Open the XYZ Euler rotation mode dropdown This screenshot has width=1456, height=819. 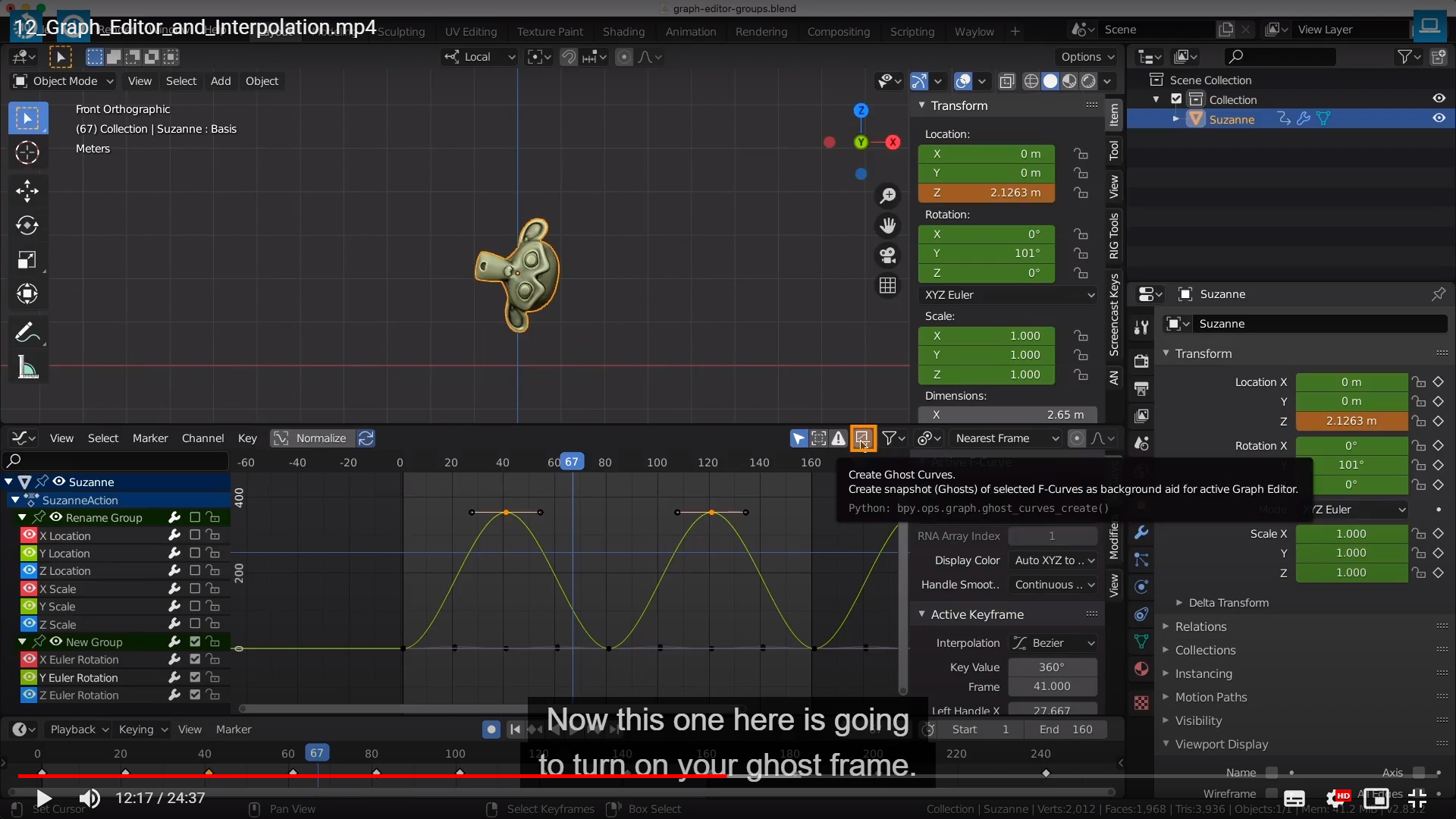pyautogui.click(x=1009, y=295)
